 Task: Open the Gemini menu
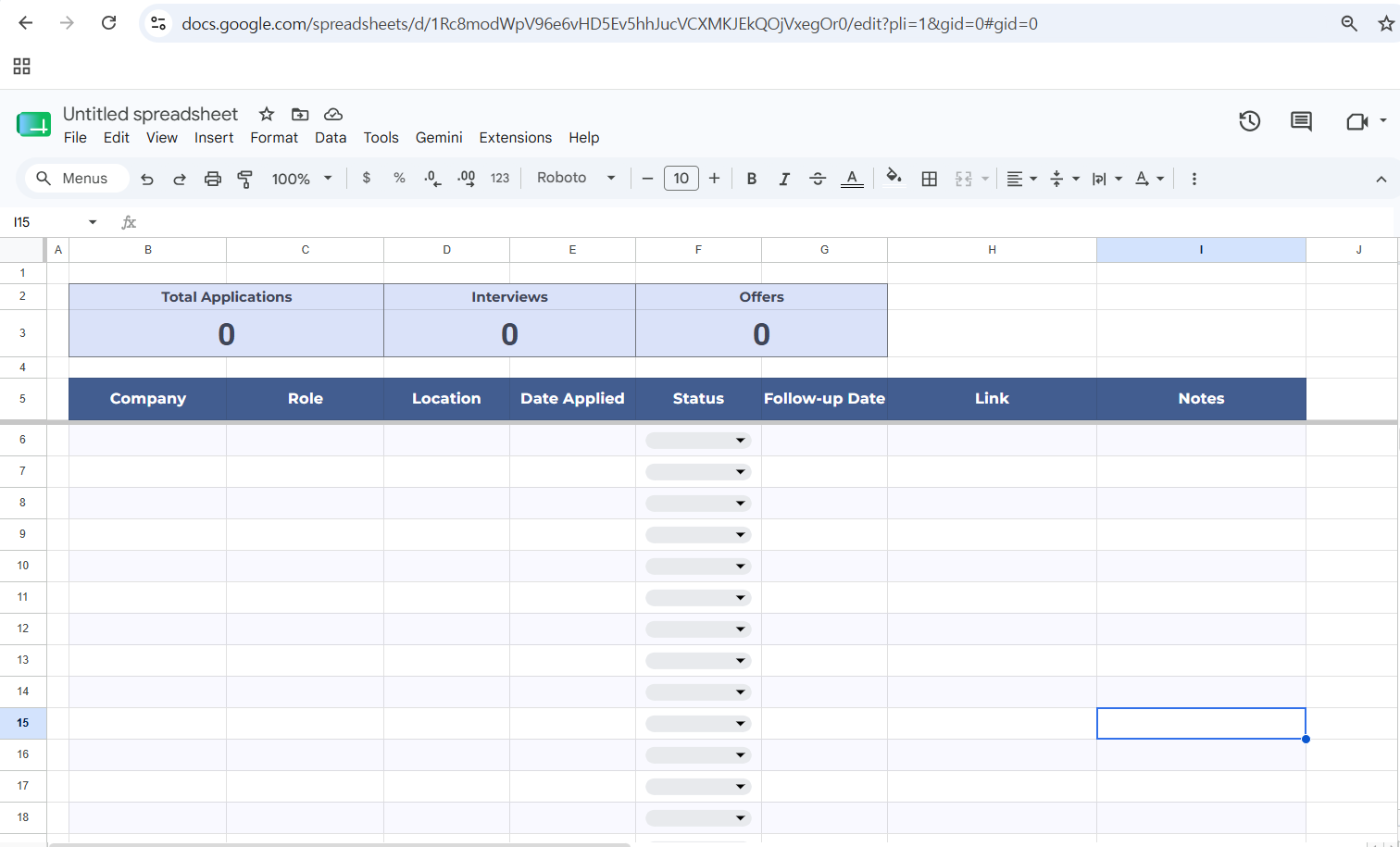[439, 137]
